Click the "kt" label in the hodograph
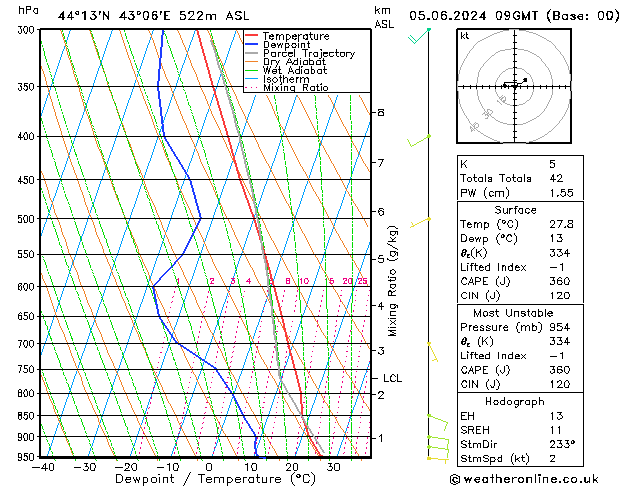This screenshot has height=486, width=629. tap(465, 36)
